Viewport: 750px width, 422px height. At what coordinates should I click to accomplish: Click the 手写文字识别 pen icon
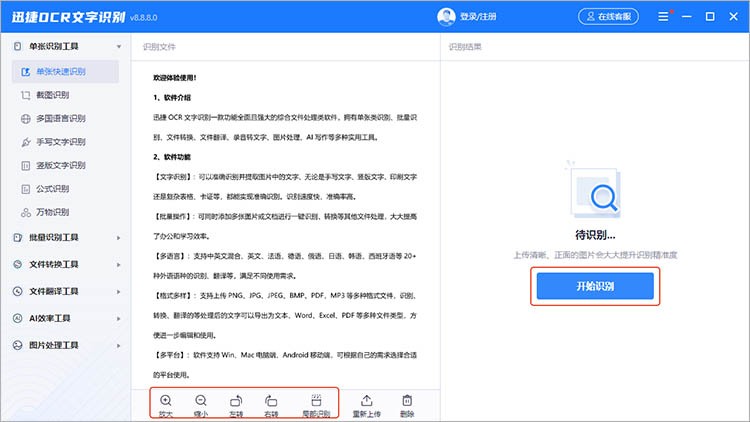coord(26,142)
